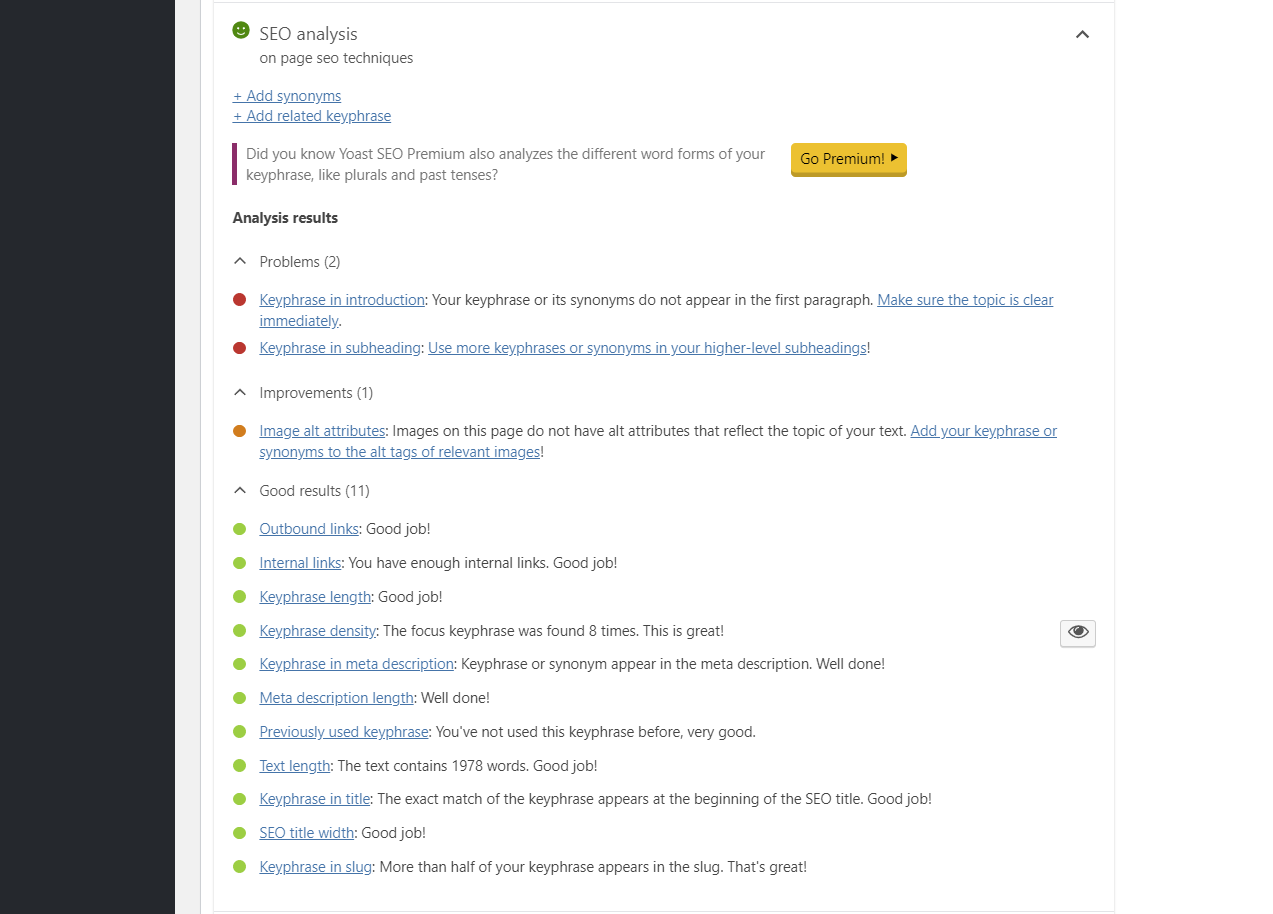
Task: Toggle the eye icon to highlight analysis marks
Action: pos(1077,632)
